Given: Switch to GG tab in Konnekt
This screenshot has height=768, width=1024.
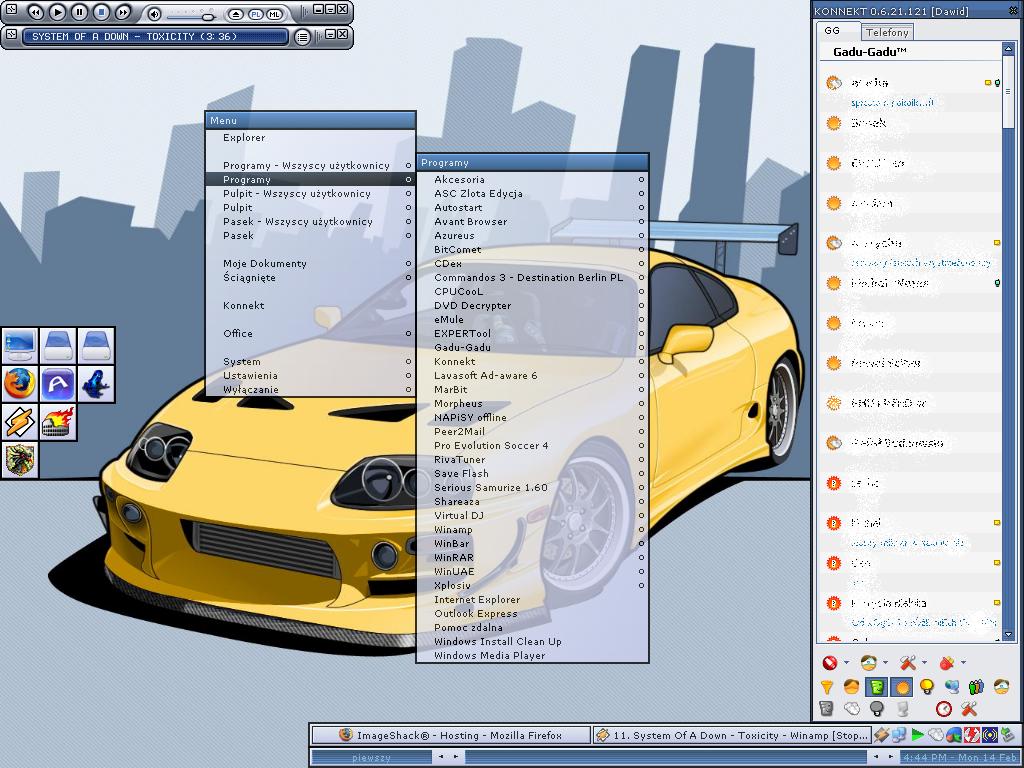Looking at the screenshot, I should coord(839,31).
